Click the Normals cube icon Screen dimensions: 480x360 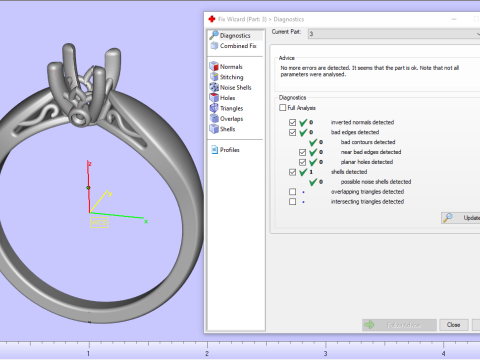(214, 66)
